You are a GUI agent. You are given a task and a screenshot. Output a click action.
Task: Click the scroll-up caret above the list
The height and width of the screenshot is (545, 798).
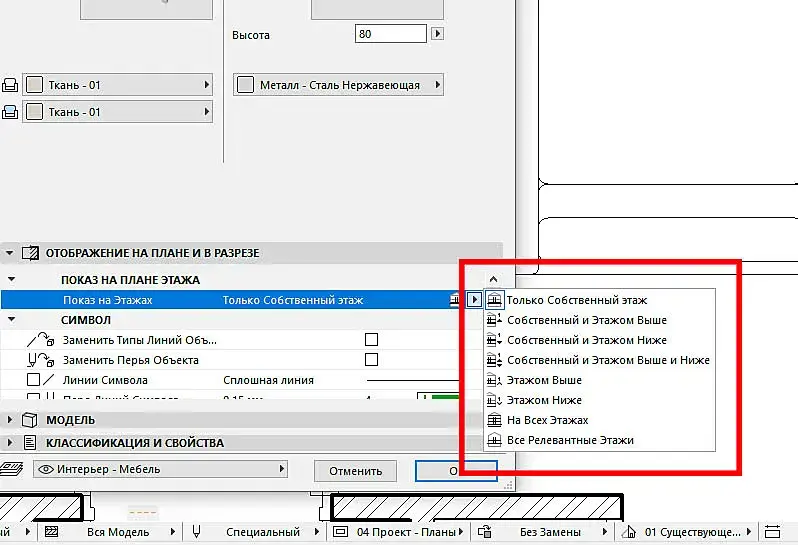[493, 279]
